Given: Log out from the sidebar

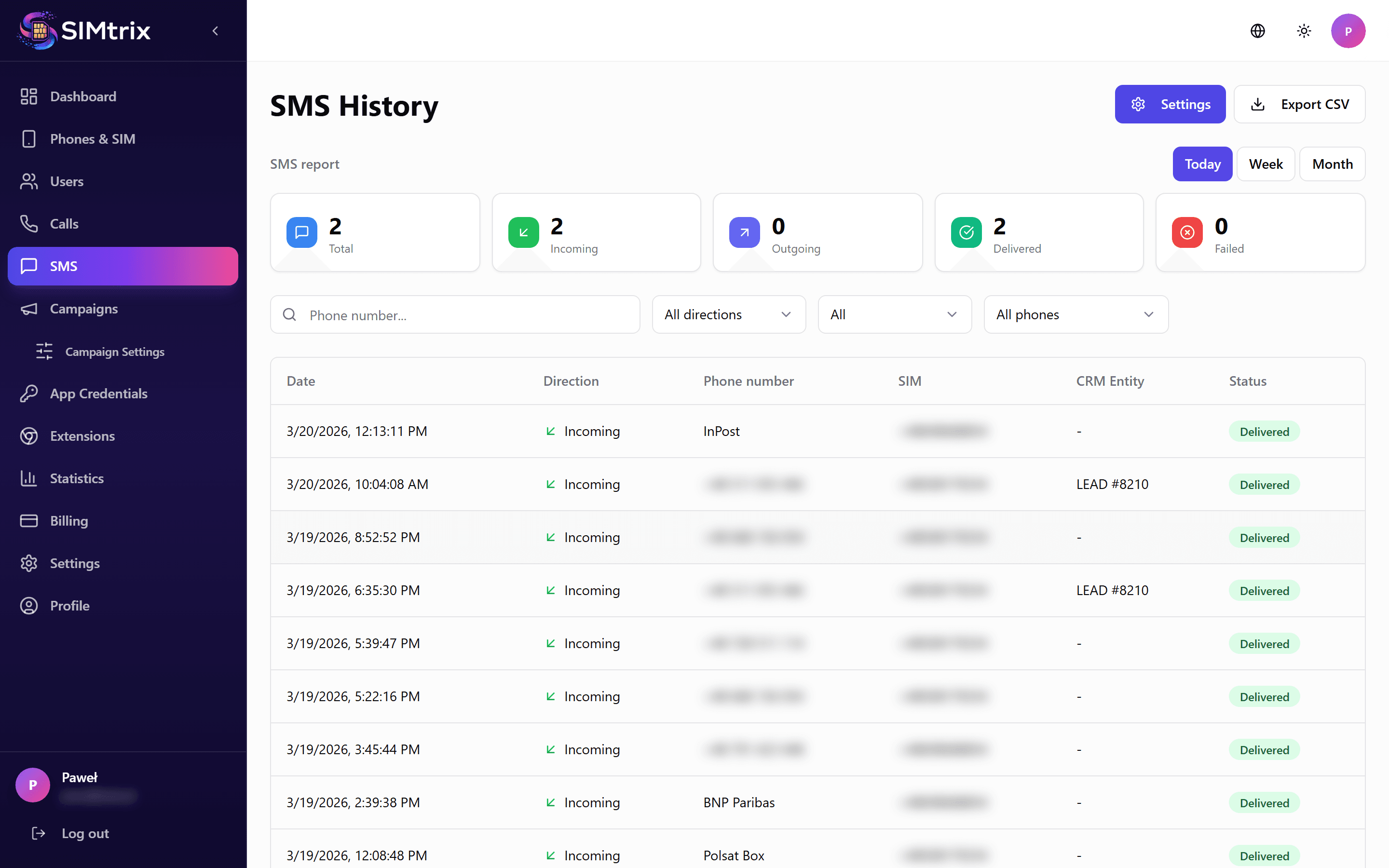Looking at the screenshot, I should tap(85, 834).
